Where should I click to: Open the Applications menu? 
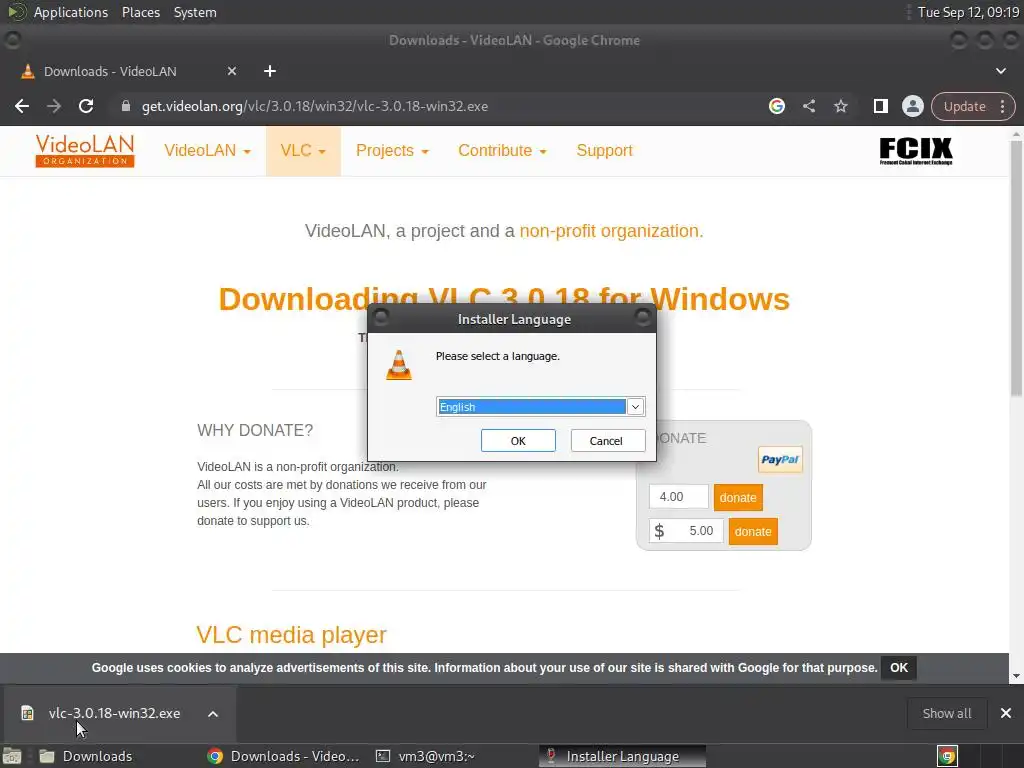(71, 12)
